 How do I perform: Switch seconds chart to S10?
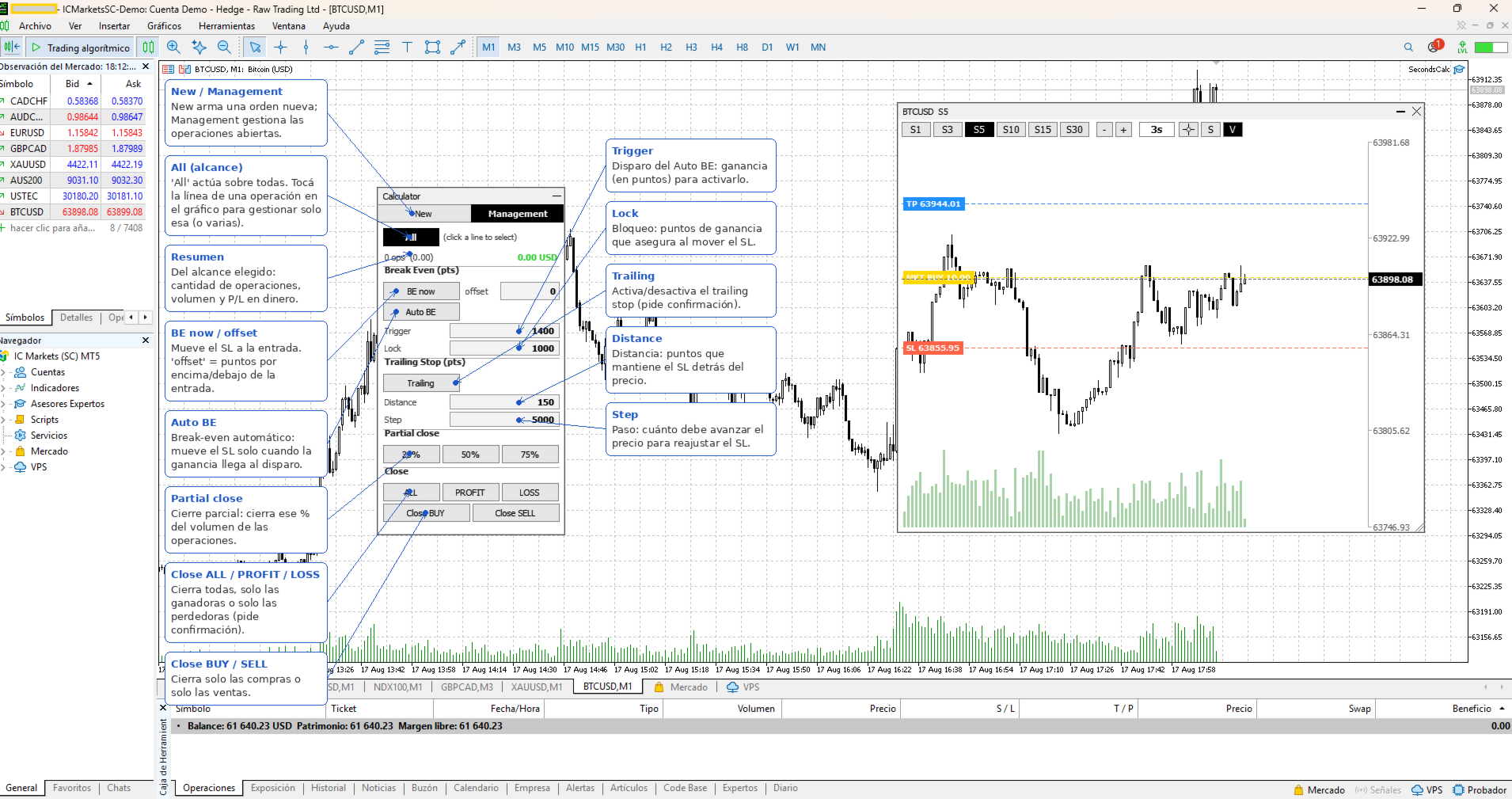pos(1011,130)
